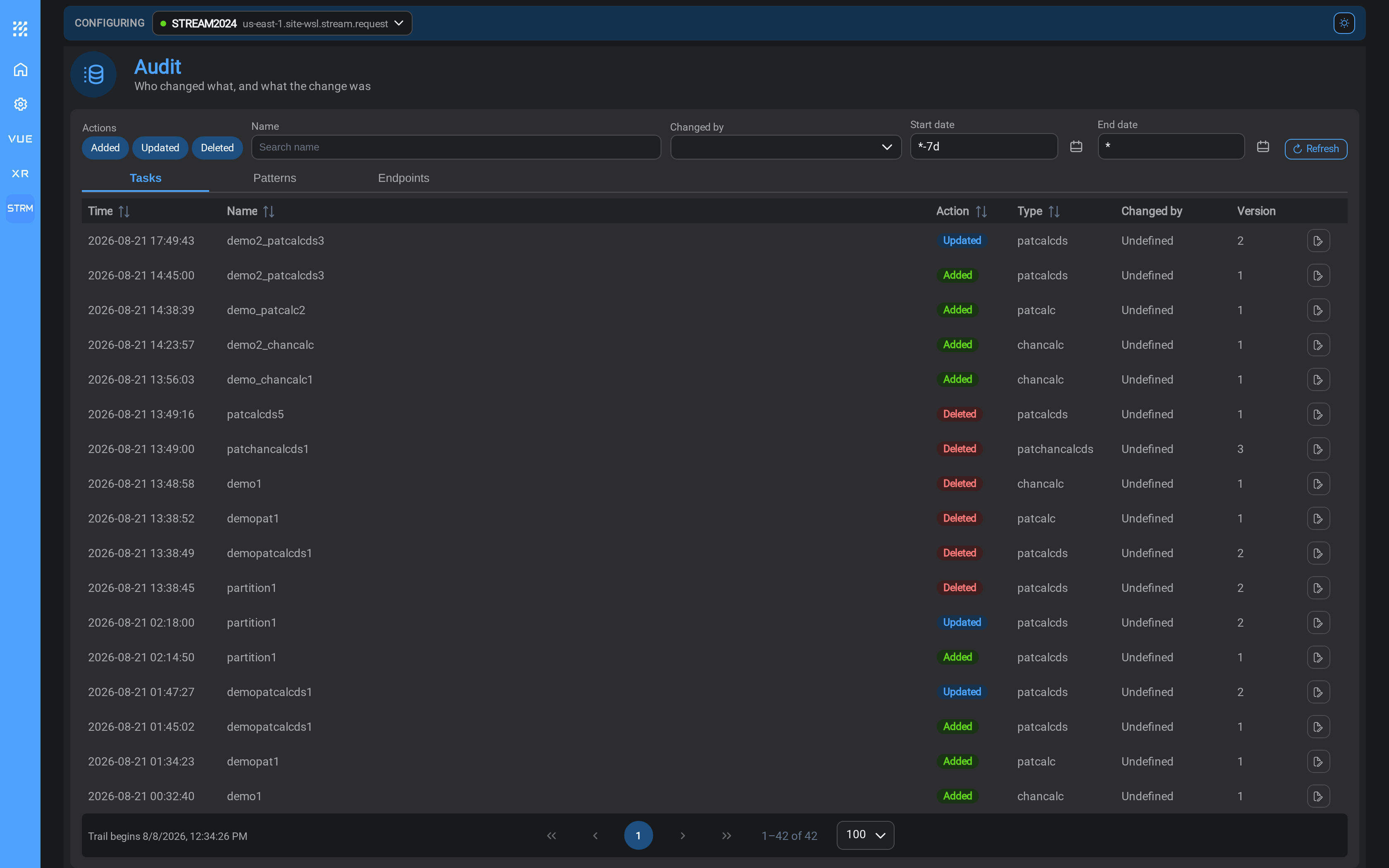View details of demo1 Added row
The image size is (1389, 868).
pos(1318,796)
